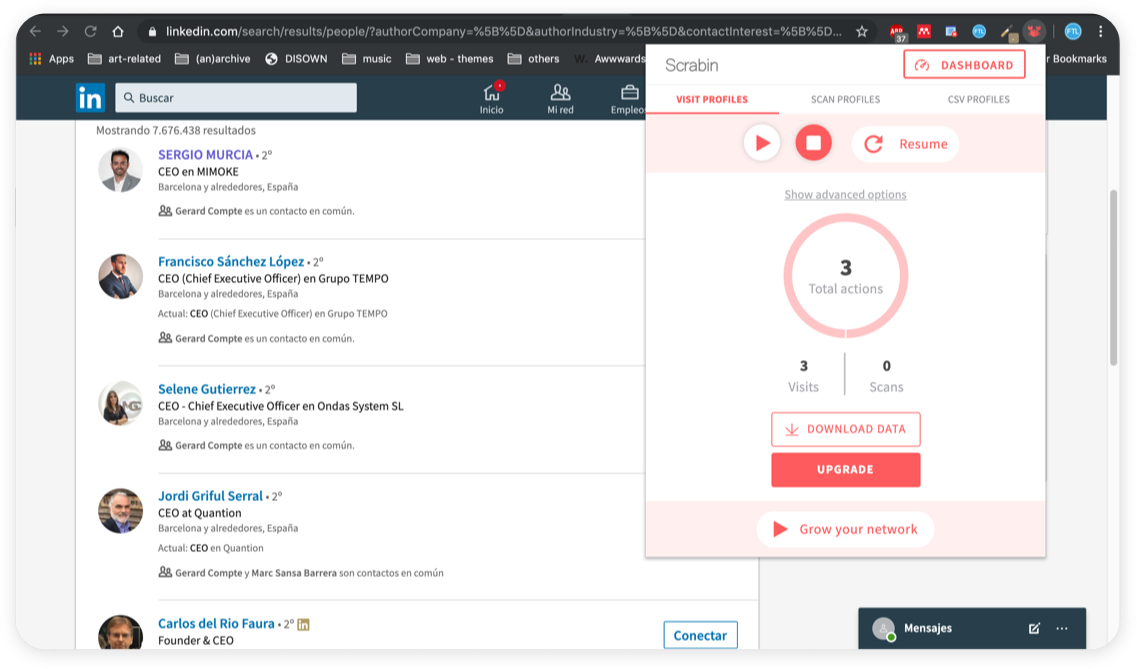Viewport: 1137px width, 669px height.
Task: Switch to the Scan Profiles tab
Action: click(x=845, y=99)
